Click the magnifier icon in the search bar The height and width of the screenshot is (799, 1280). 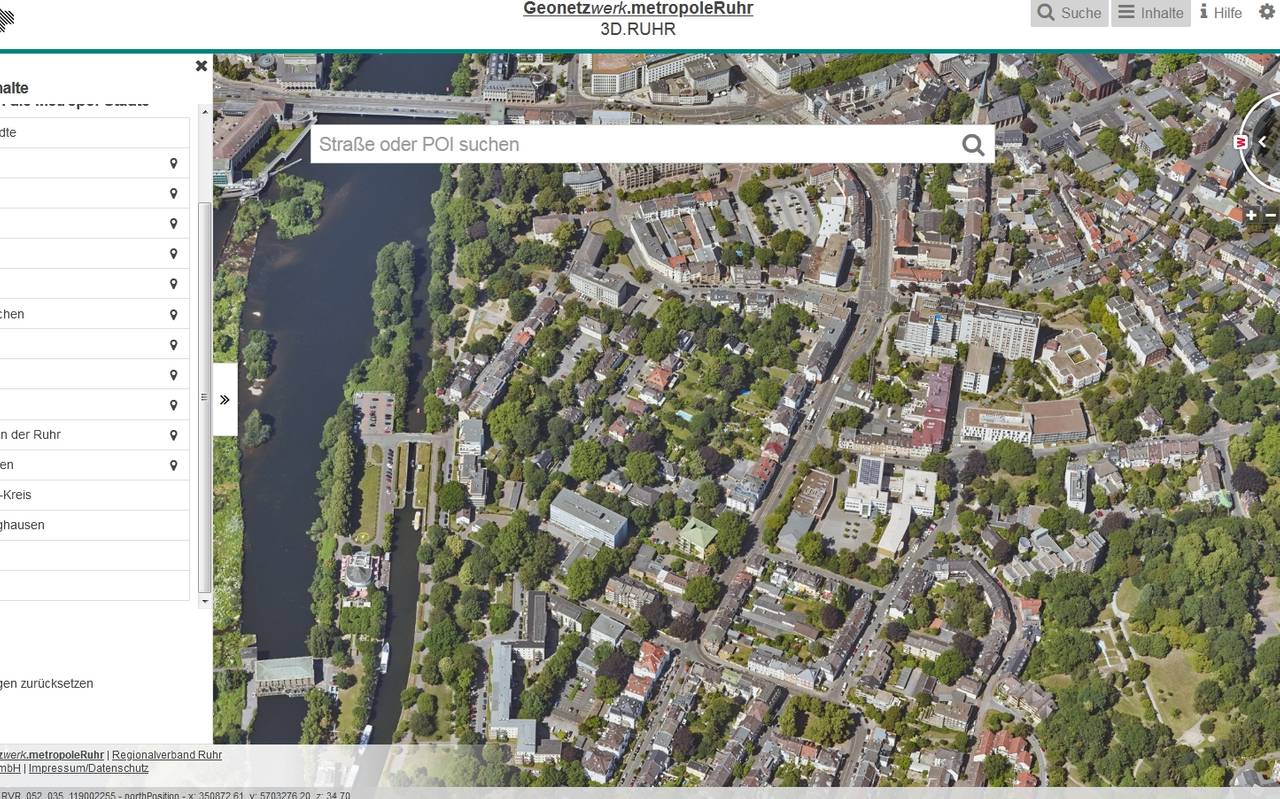coord(973,145)
